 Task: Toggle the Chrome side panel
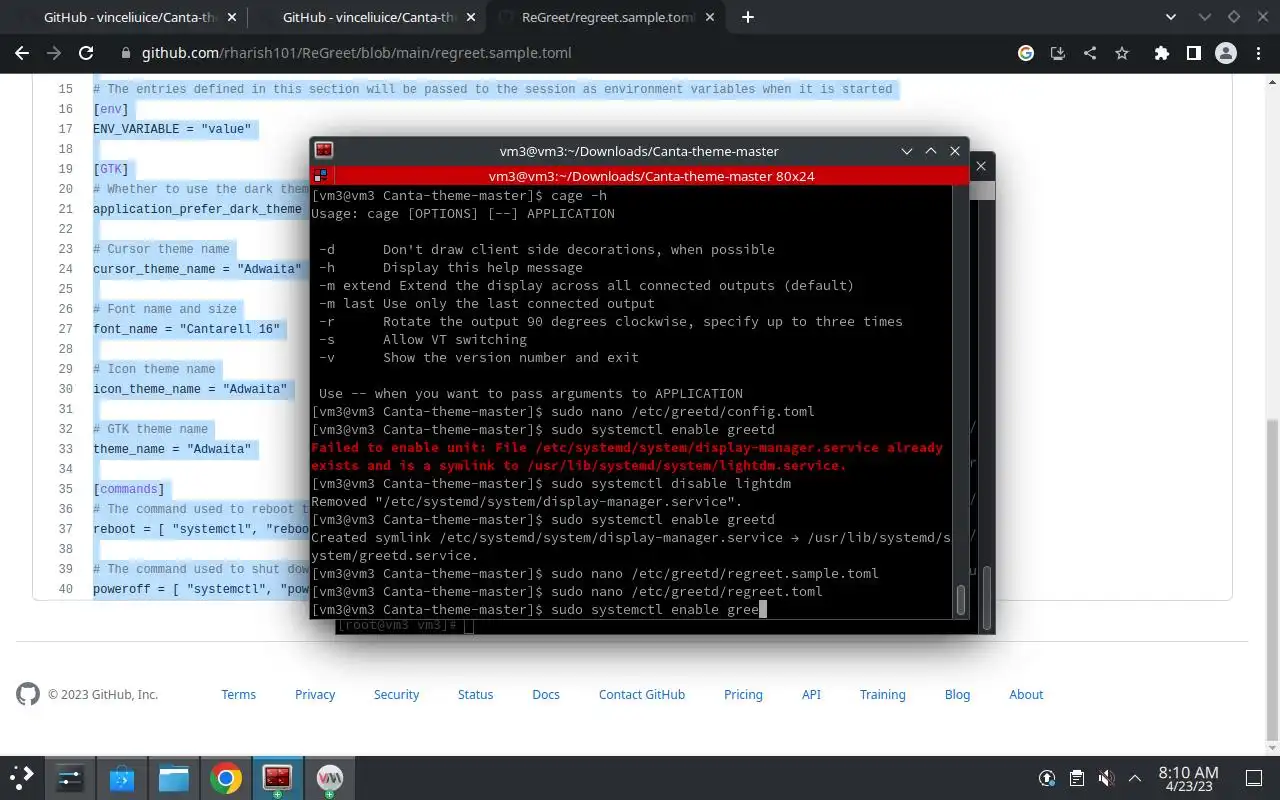1193,53
